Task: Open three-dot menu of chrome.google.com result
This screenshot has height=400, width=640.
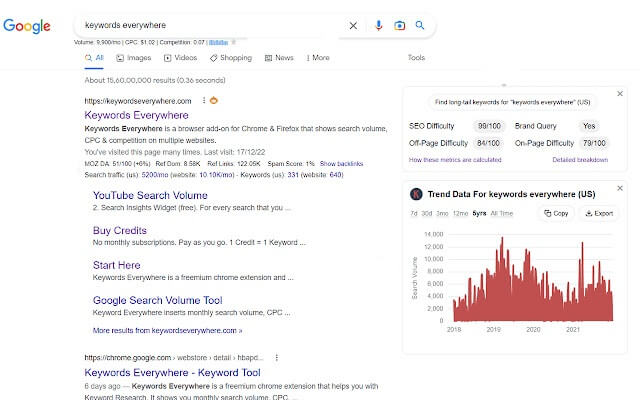Action: point(276,358)
